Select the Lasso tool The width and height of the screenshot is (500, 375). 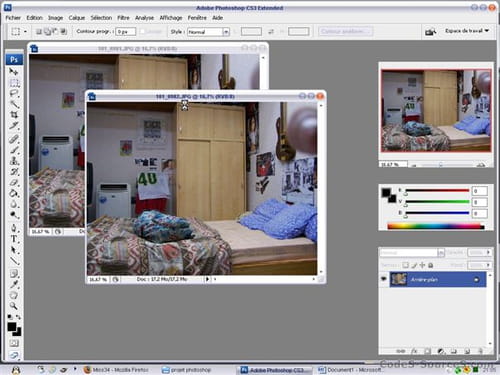(x=14, y=94)
